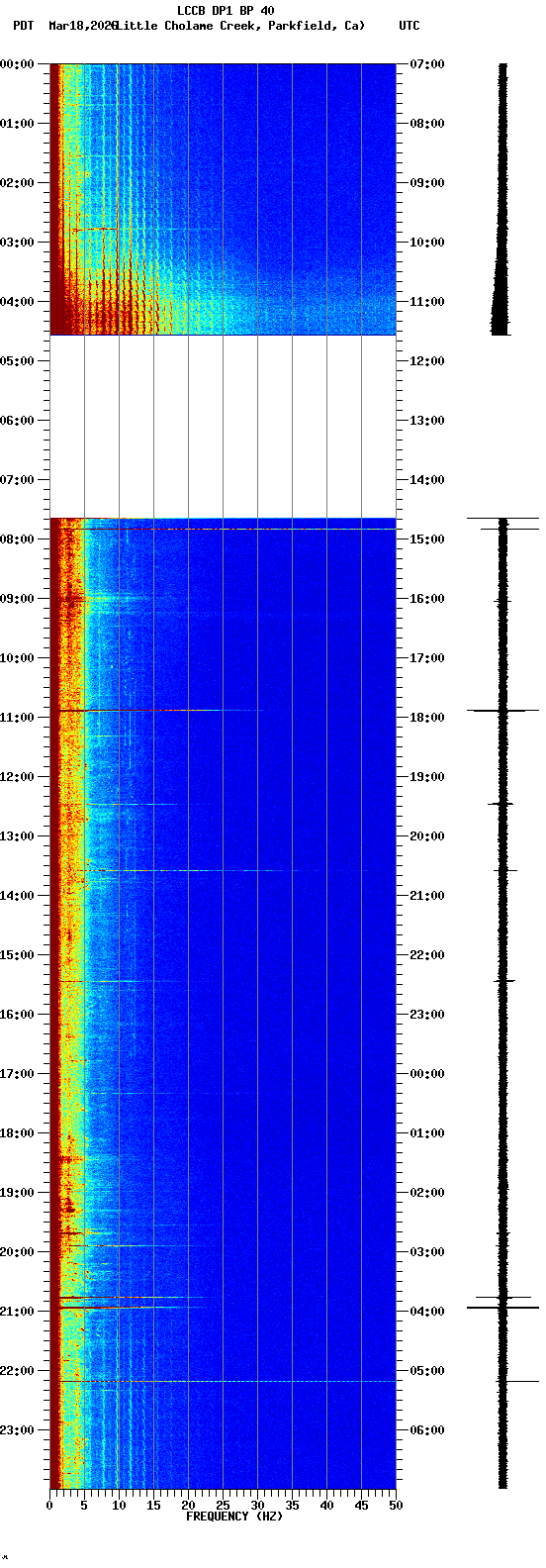Select the UTC time label "10:00"
The width and height of the screenshot is (546, 1568).
click(427, 243)
